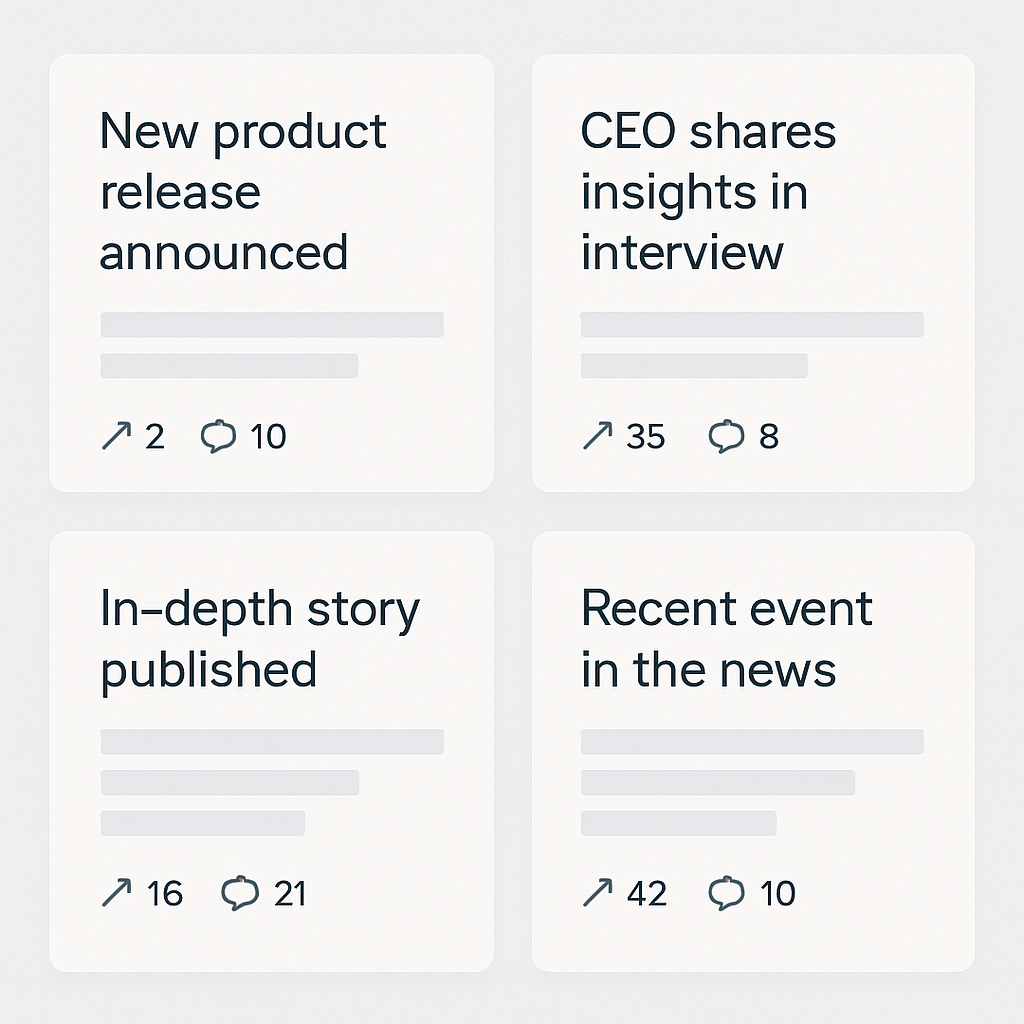This screenshot has height=1024, width=1024.
Task: Open the 'CEO shares insights in interview' headline
Action: 708,191
